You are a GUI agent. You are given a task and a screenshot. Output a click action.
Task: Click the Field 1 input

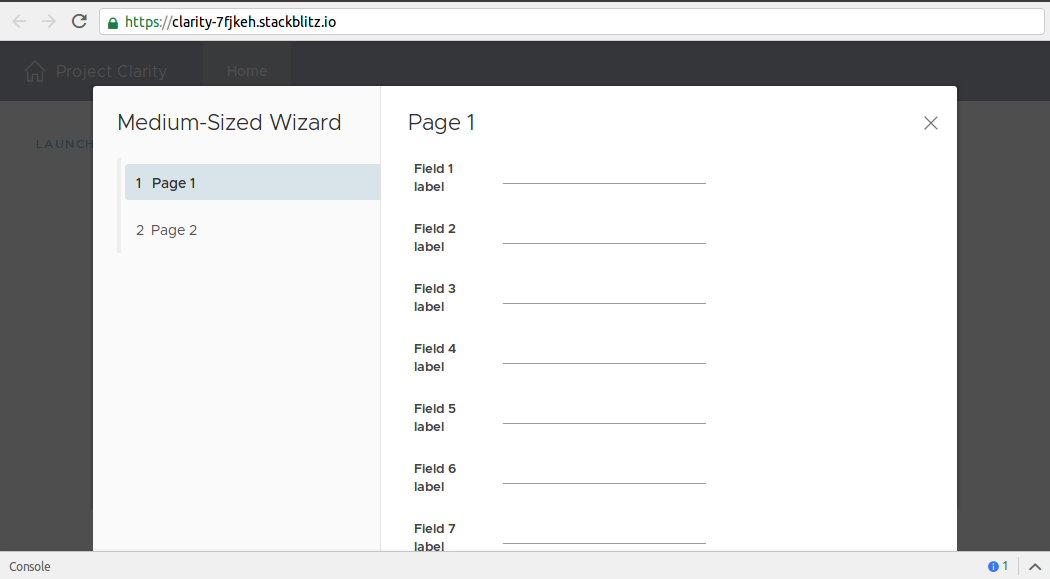[604, 175]
